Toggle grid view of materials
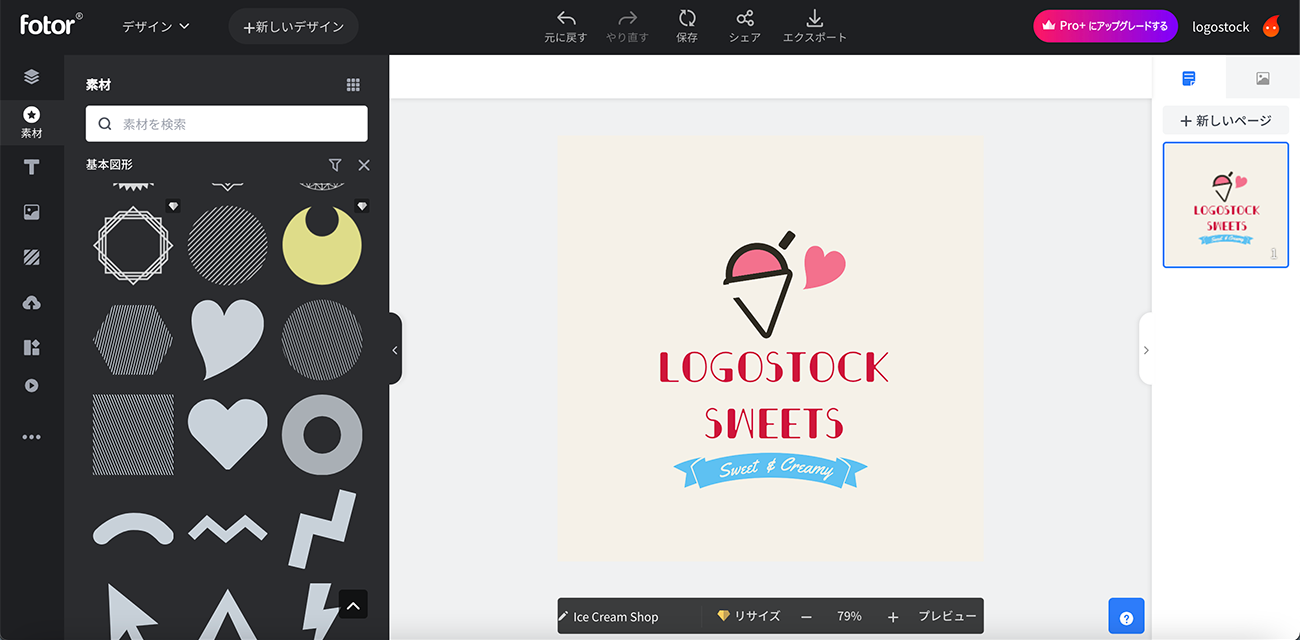This screenshot has width=1300, height=640. [x=353, y=85]
